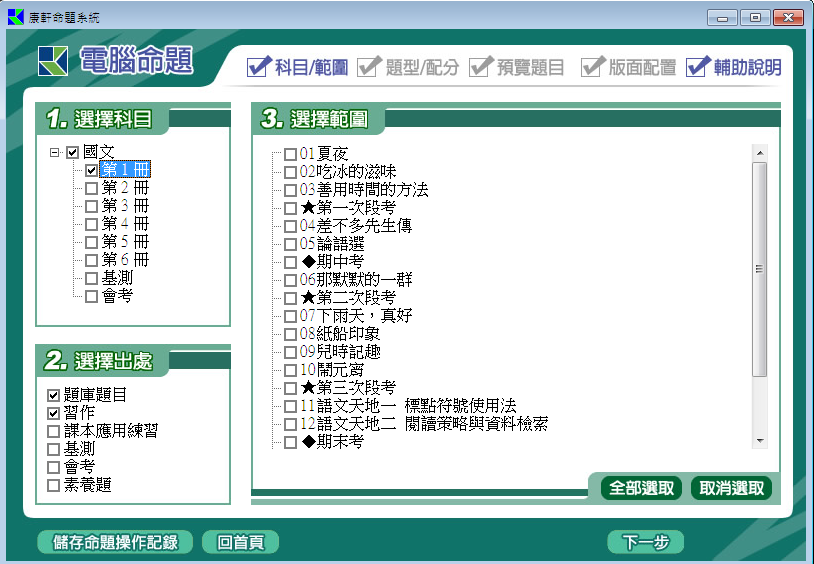Click 儲存命題操作記錄 button
The image size is (814, 564).
(x=115, y=542)
